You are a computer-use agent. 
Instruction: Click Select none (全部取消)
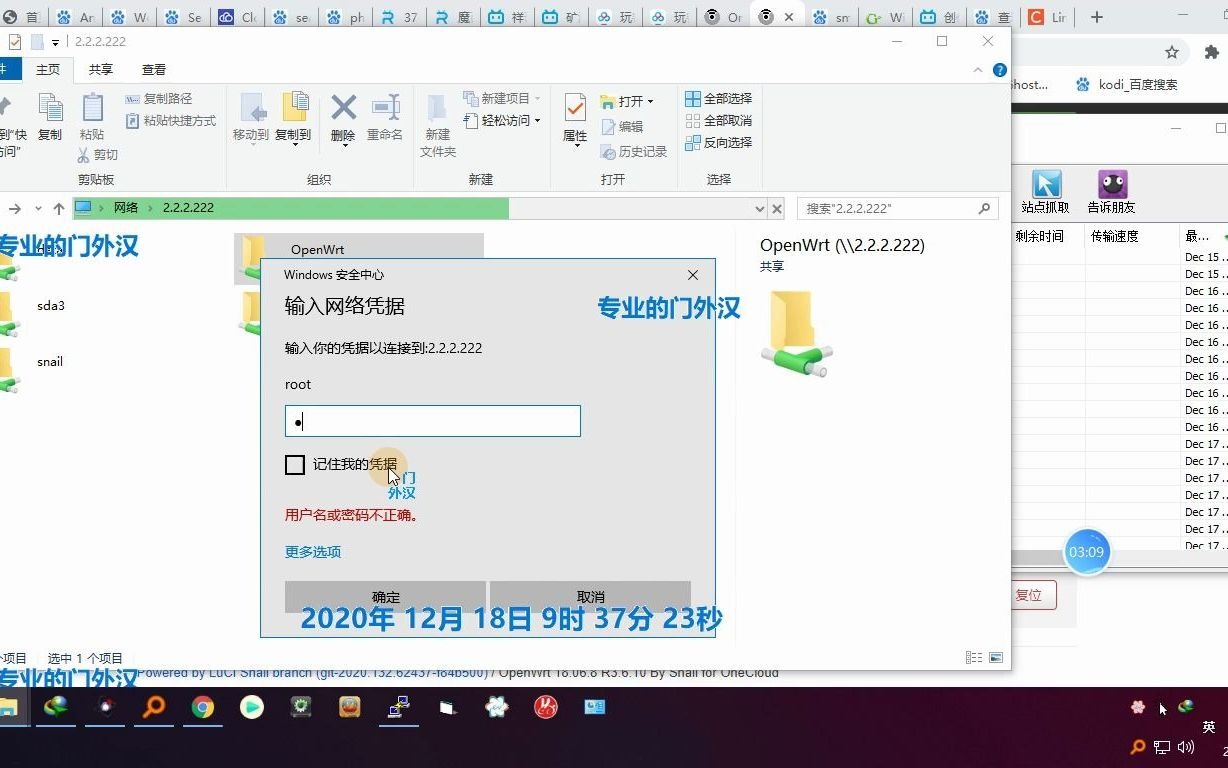pos(718,121)
